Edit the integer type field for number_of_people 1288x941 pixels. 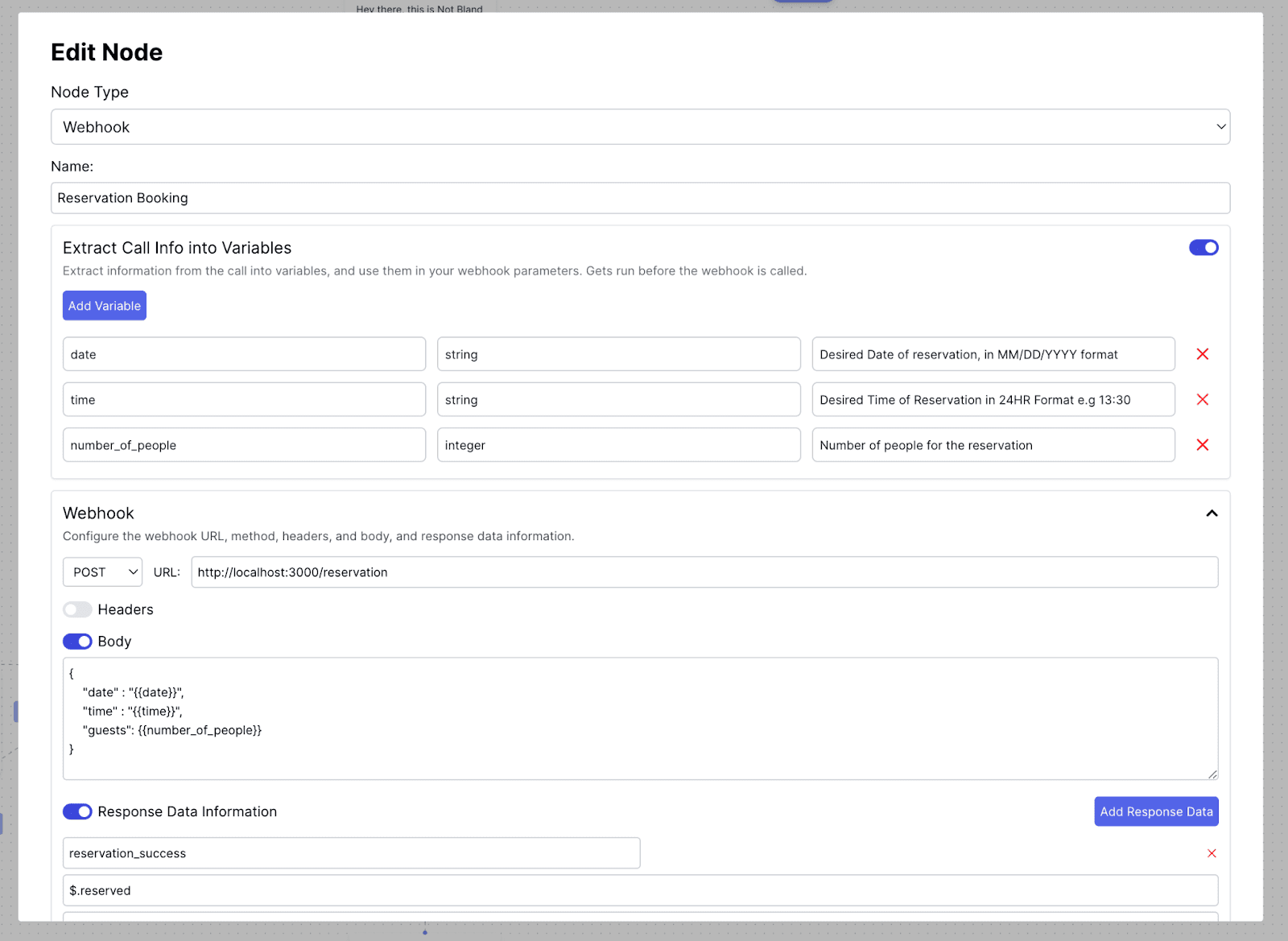pos(618,444)
